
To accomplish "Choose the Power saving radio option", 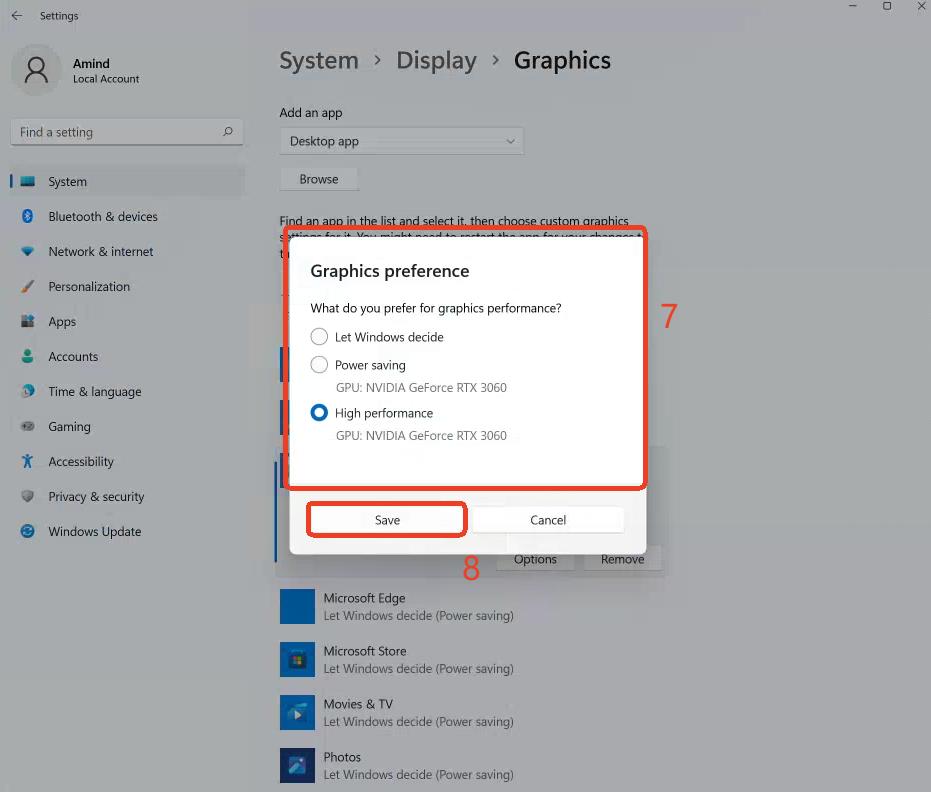I will [319, 365].
